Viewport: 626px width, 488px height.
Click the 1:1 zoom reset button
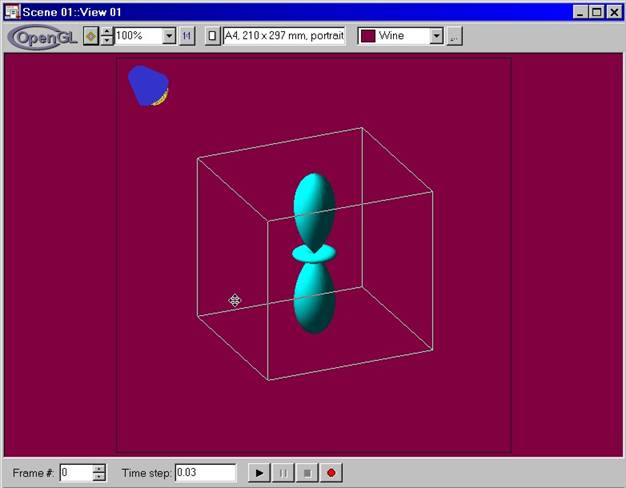click(186, 36)
